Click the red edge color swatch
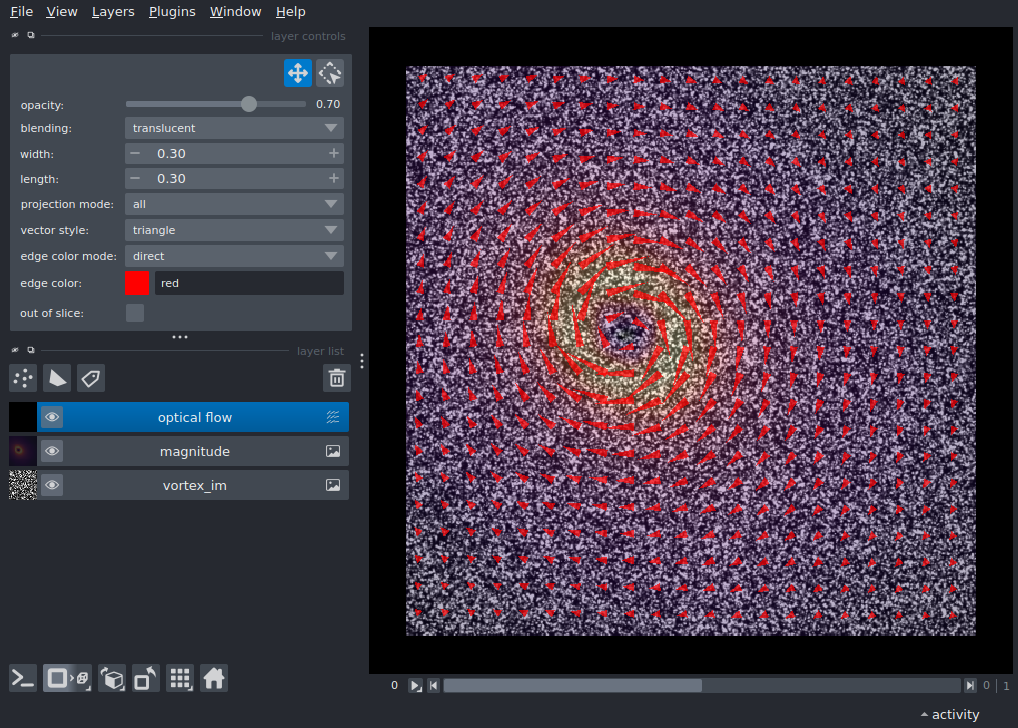The image size is (1018, 728). [137, 283]
